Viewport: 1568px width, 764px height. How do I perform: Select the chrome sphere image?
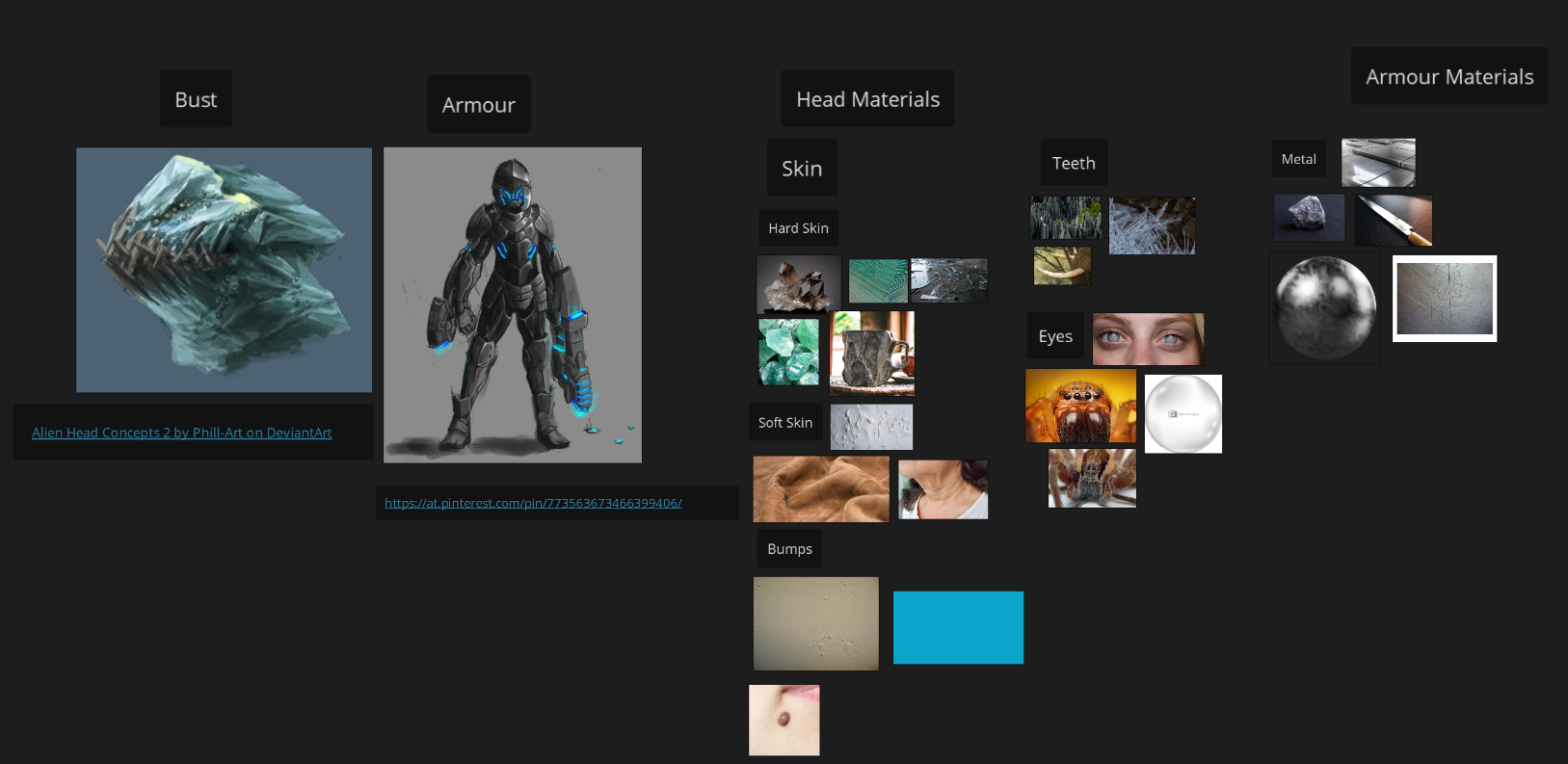pyautogui.click(x=1324, y=308)
